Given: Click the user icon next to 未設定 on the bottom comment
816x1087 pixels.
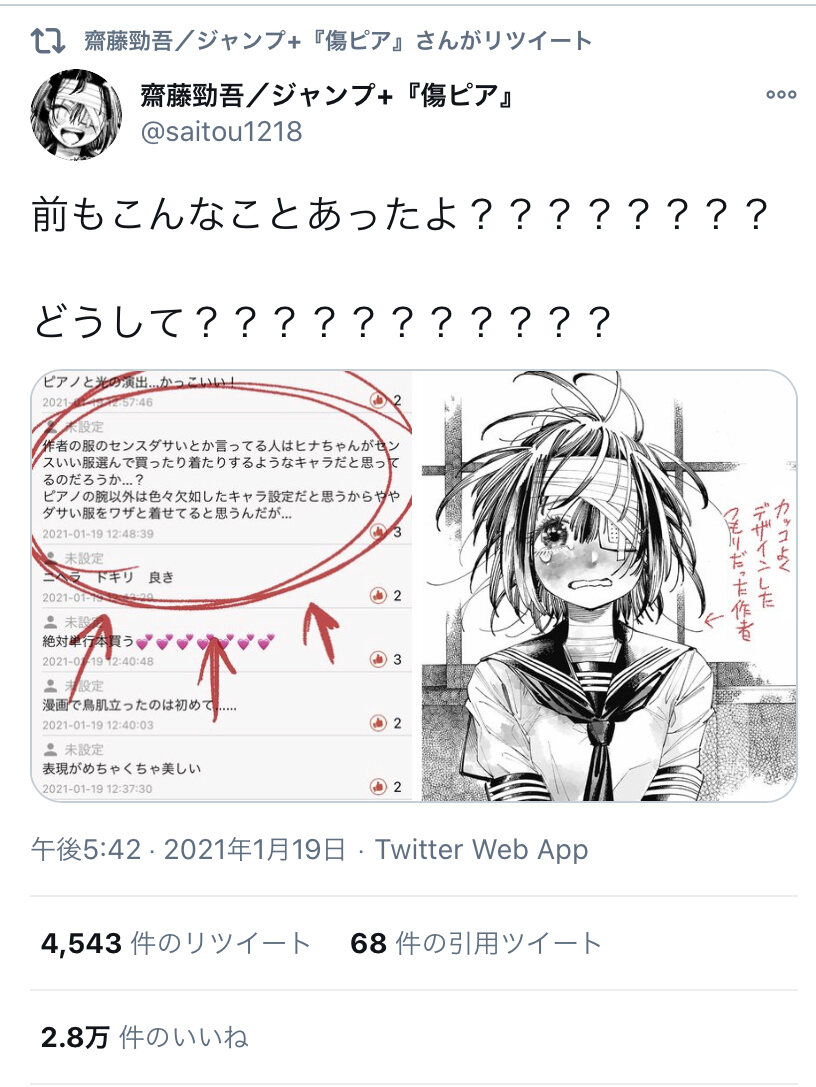Looking at the screenshot, I should click(51, 749).
